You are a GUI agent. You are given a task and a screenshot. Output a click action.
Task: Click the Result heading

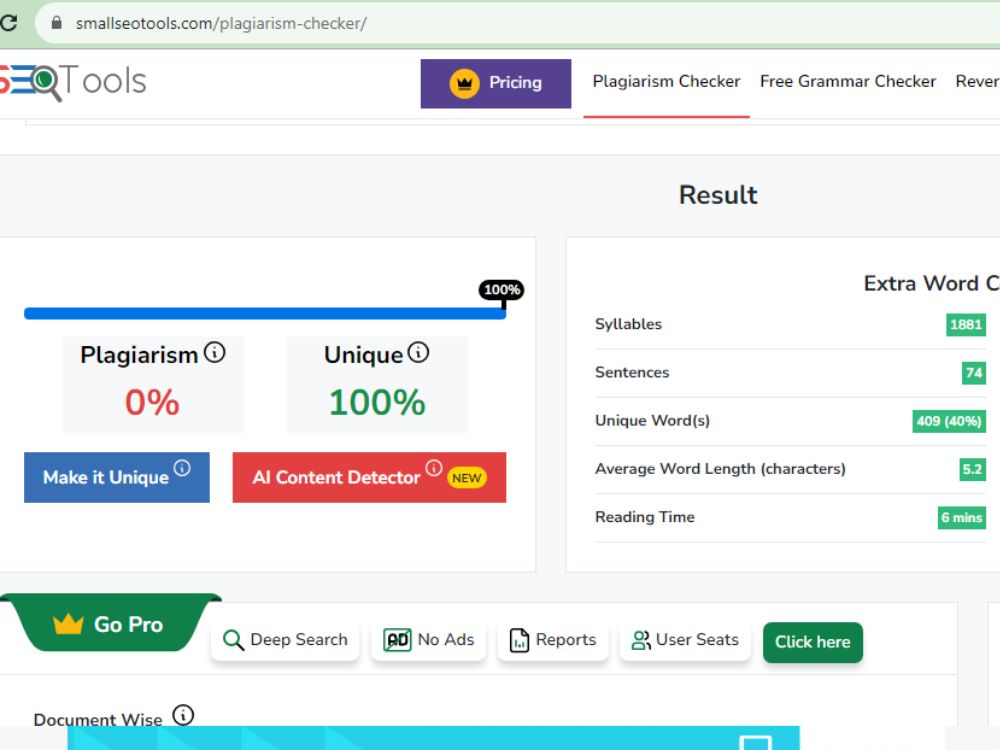pyautogui.click(x=718, y=195)
